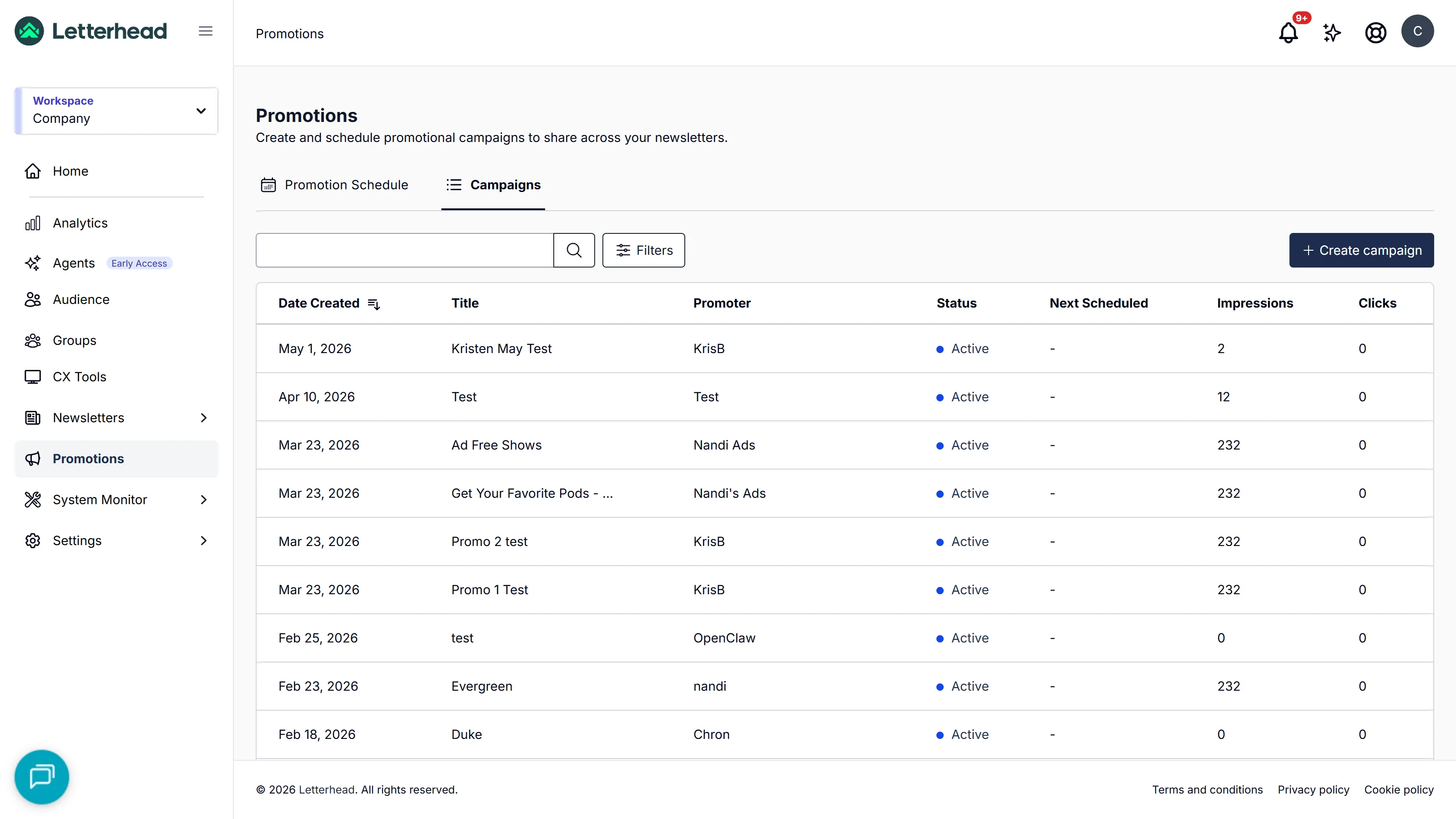
Task: Open the Promo 2 test campaign
Action: pyautogui.click(x=489, y=541)
